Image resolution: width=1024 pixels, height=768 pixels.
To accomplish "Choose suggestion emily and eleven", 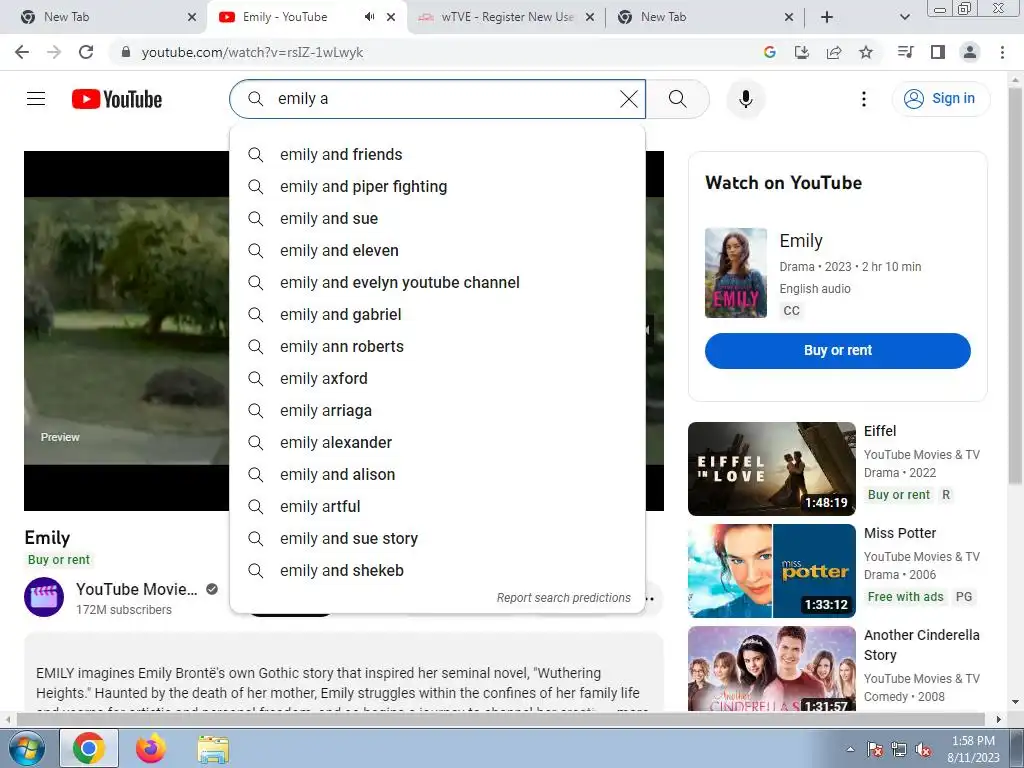I will click(x=438, y=250).
